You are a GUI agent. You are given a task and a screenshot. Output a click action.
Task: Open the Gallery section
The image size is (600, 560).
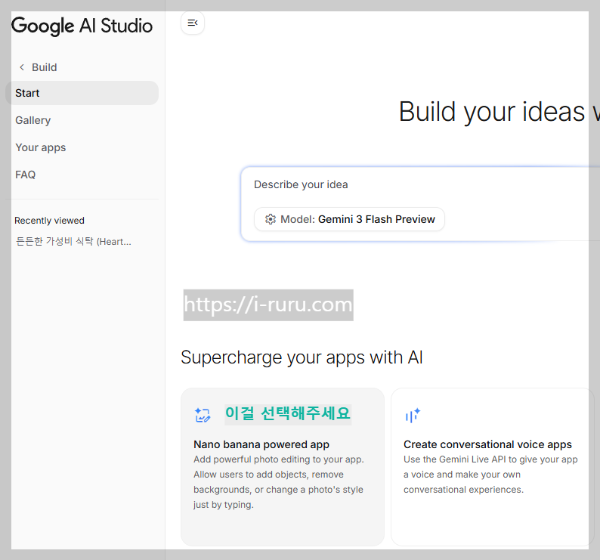pyautogui.click(x=33, y=120)
